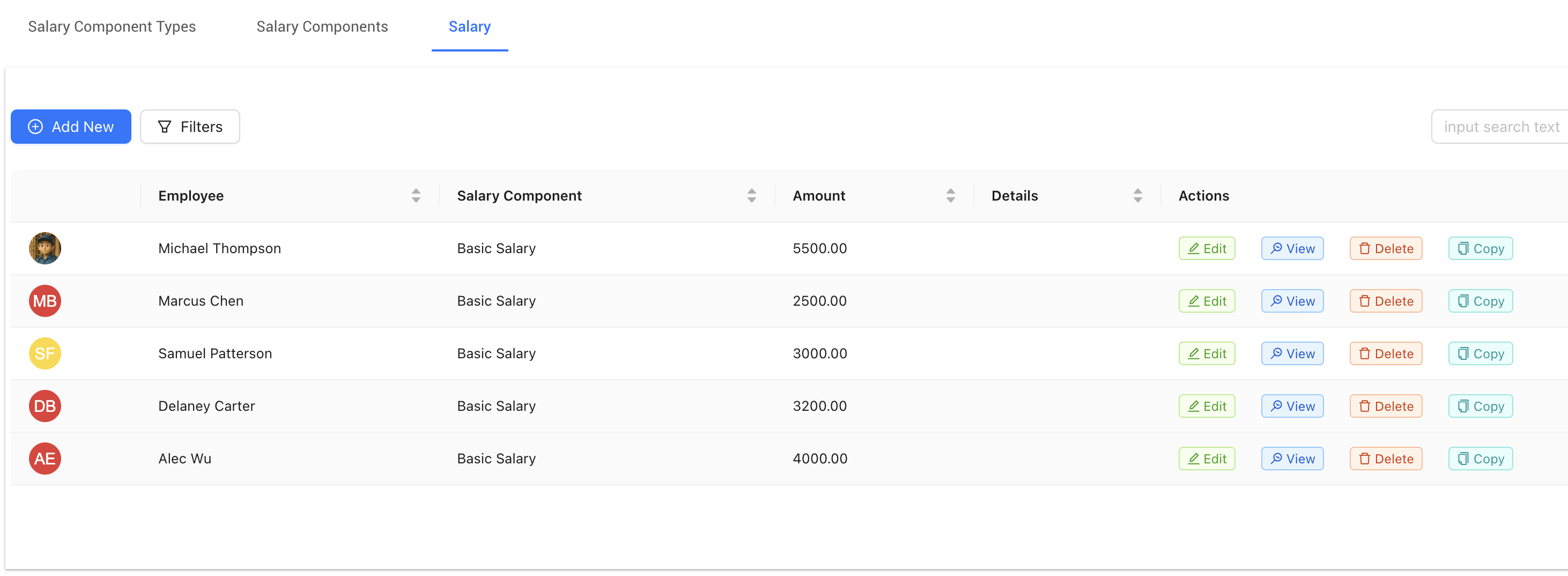The height and width of the screenshot is (576, 1568).
Task: Click the plus icon on Add New
Action: (x=35, y=127)
